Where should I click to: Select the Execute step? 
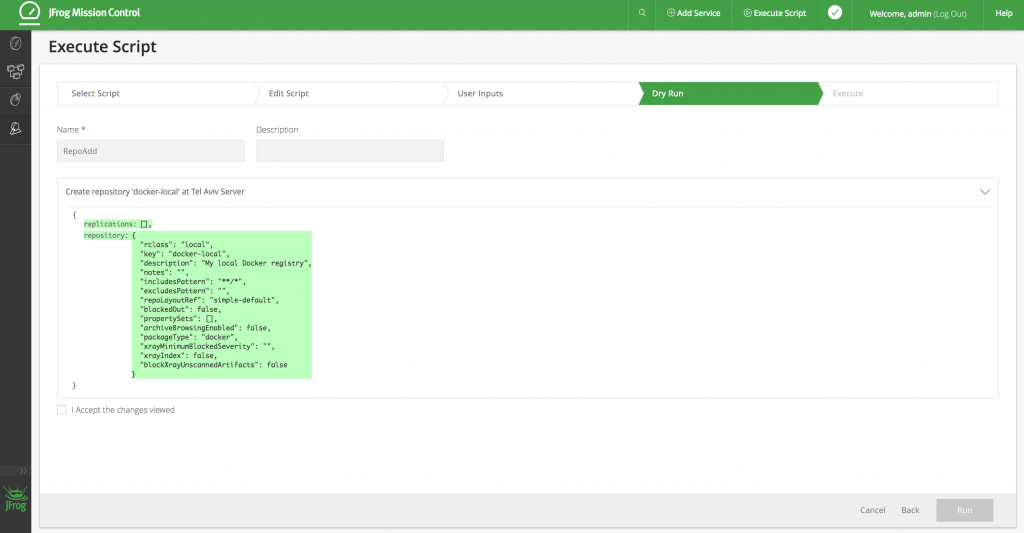(909, 93)
